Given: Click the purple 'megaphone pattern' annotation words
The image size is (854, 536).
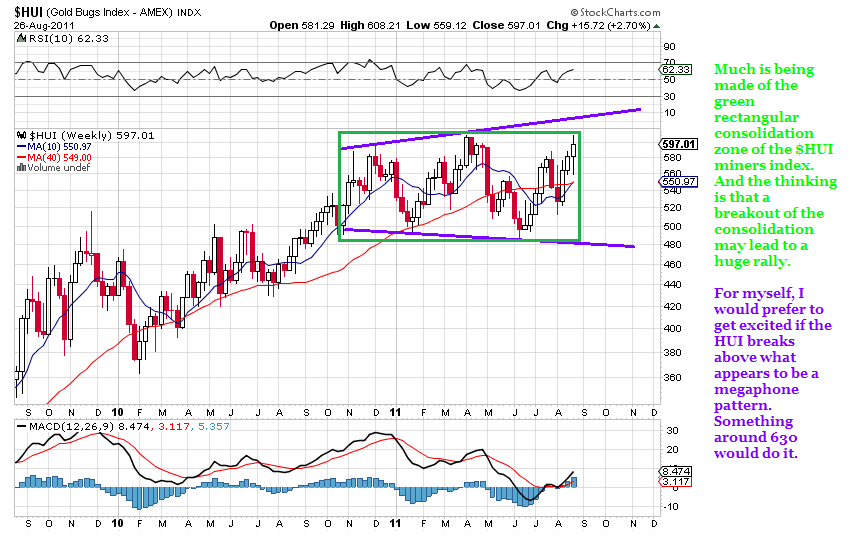Looking at the screenshot, I should (757, 398).
